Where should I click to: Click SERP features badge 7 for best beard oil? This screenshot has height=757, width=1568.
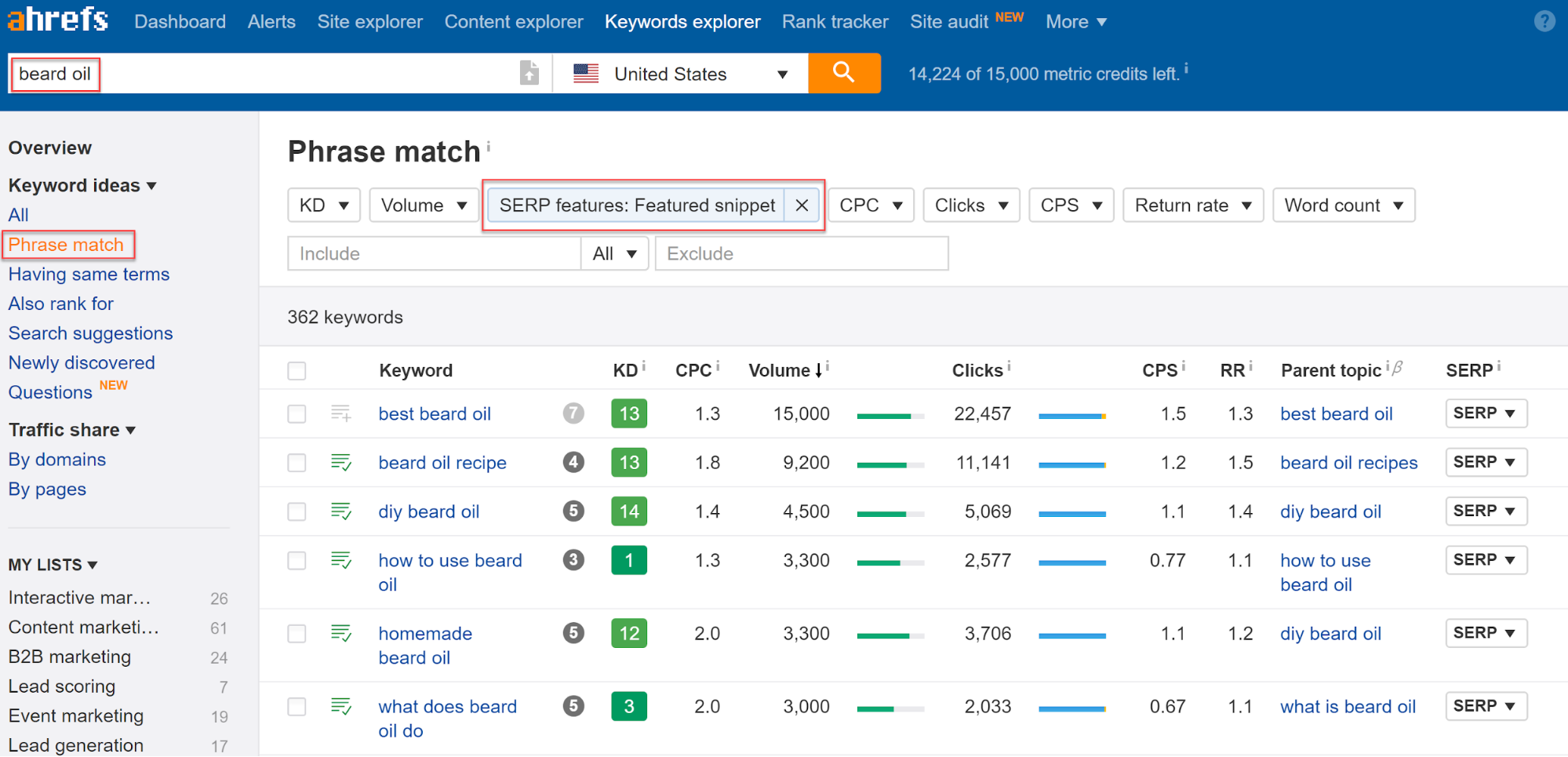pos(573,413)
